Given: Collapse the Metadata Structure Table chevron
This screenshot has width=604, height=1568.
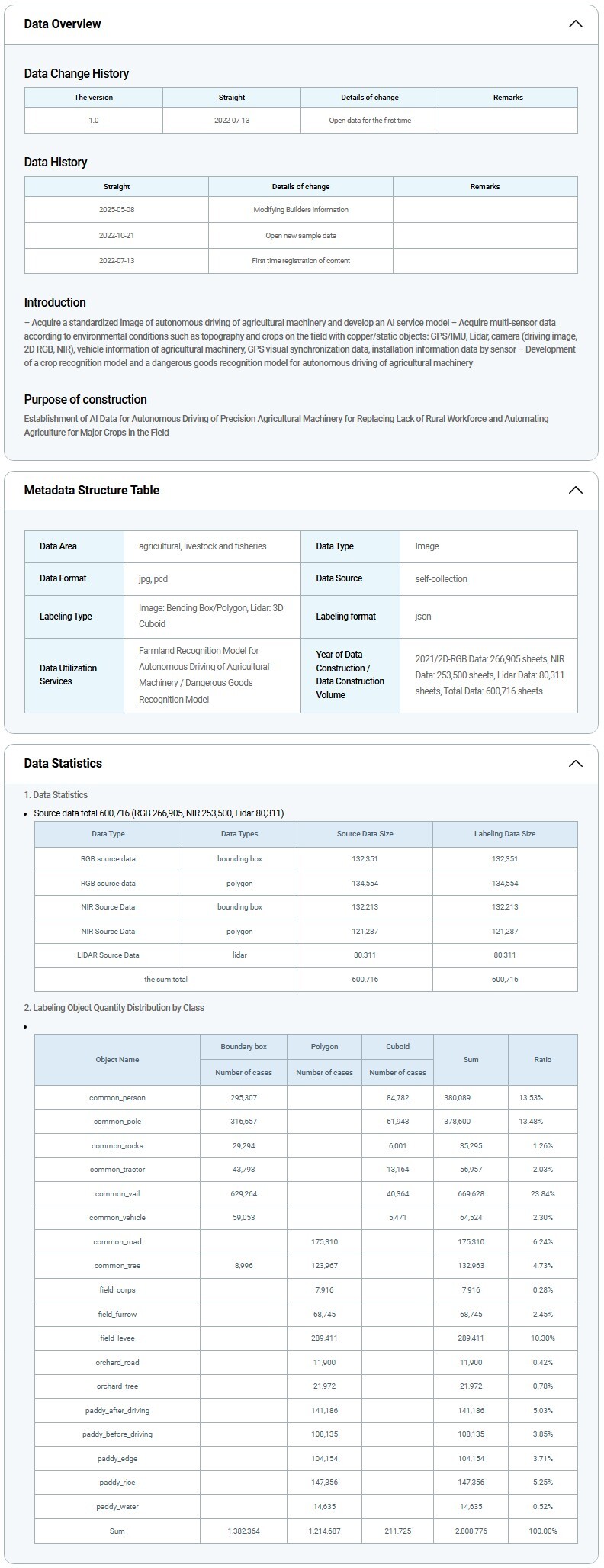Looking at the screenshot, I should point(575,490).
